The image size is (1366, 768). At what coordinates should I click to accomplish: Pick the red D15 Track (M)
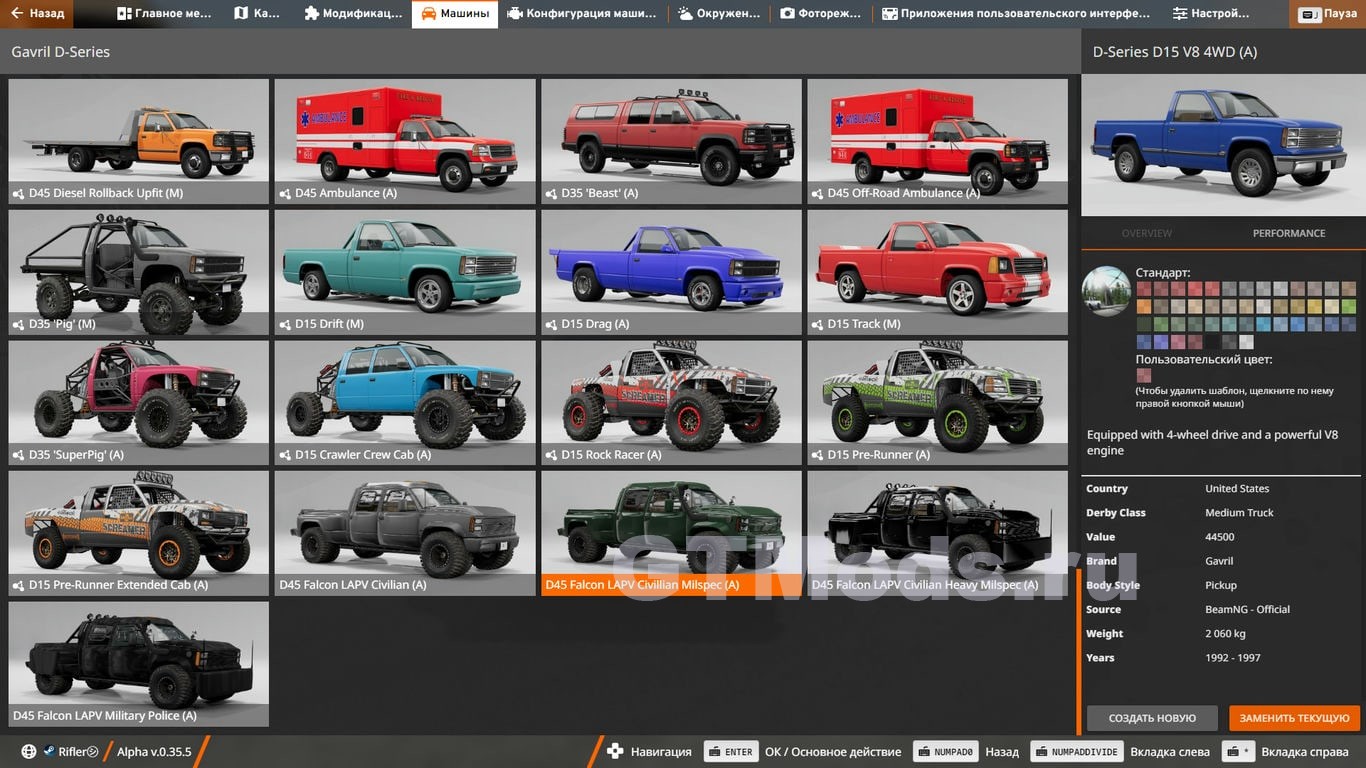coord(938,272)
